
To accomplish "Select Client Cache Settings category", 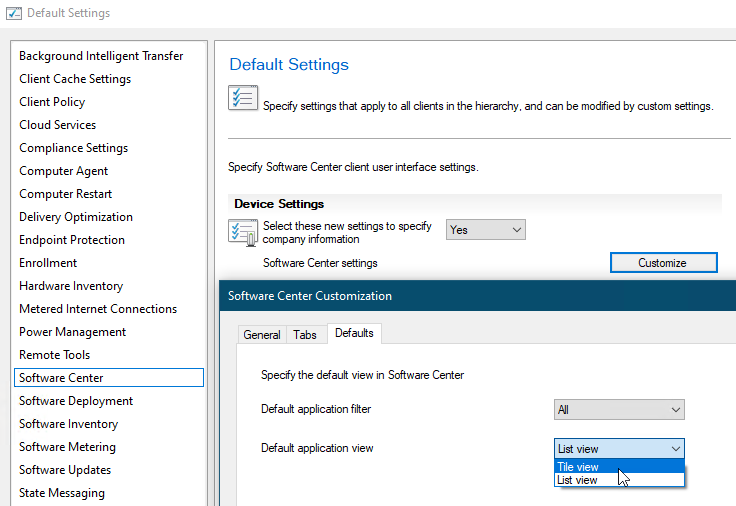I will point(75,79).
